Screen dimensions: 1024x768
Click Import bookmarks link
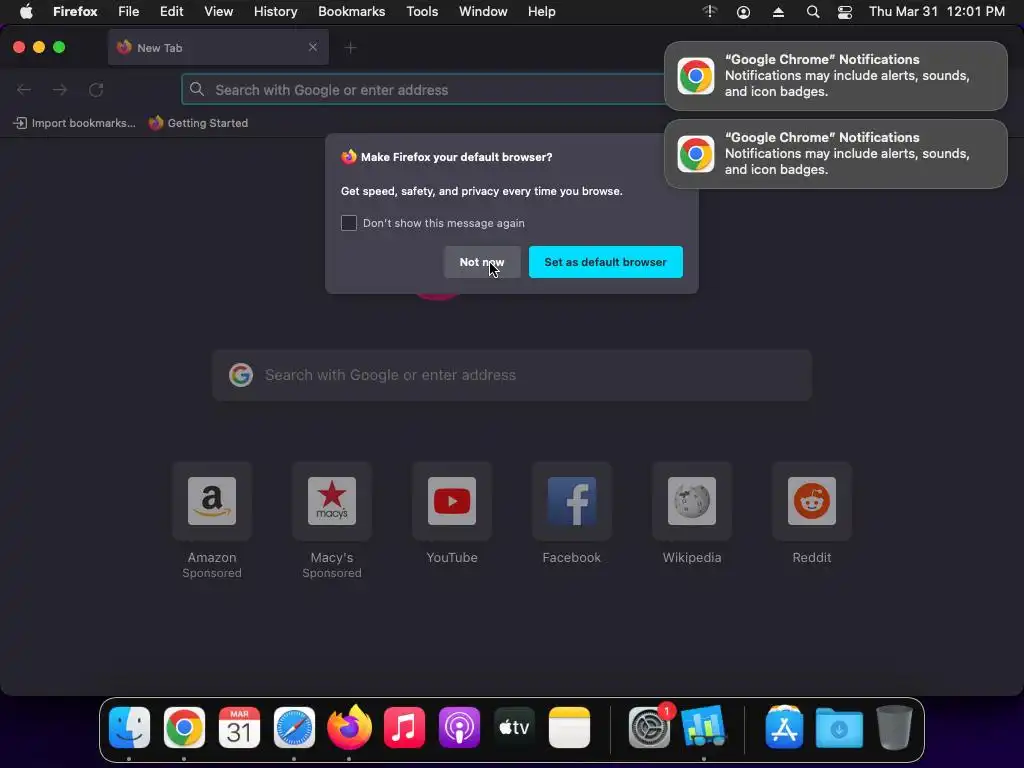coord(74,123)
